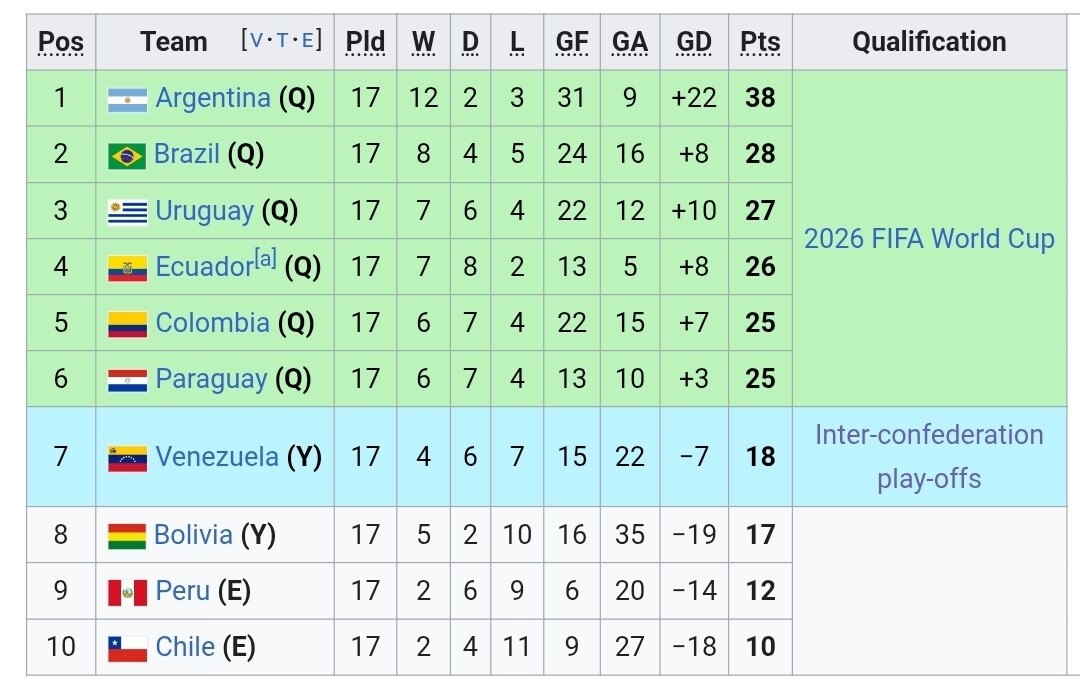Viewport: 1080px width, 691px height.
Task: Click the Chile flag icon
Action: (x=127, y=648)
